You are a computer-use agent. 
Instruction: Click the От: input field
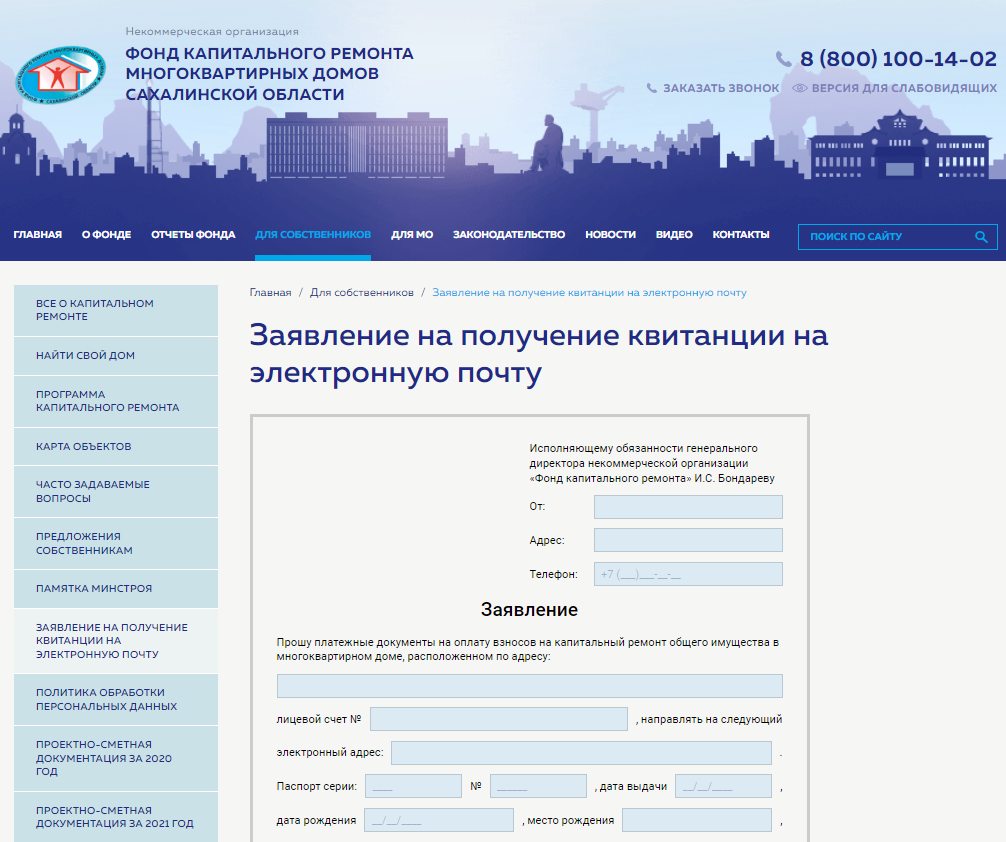tap(687, 507)
